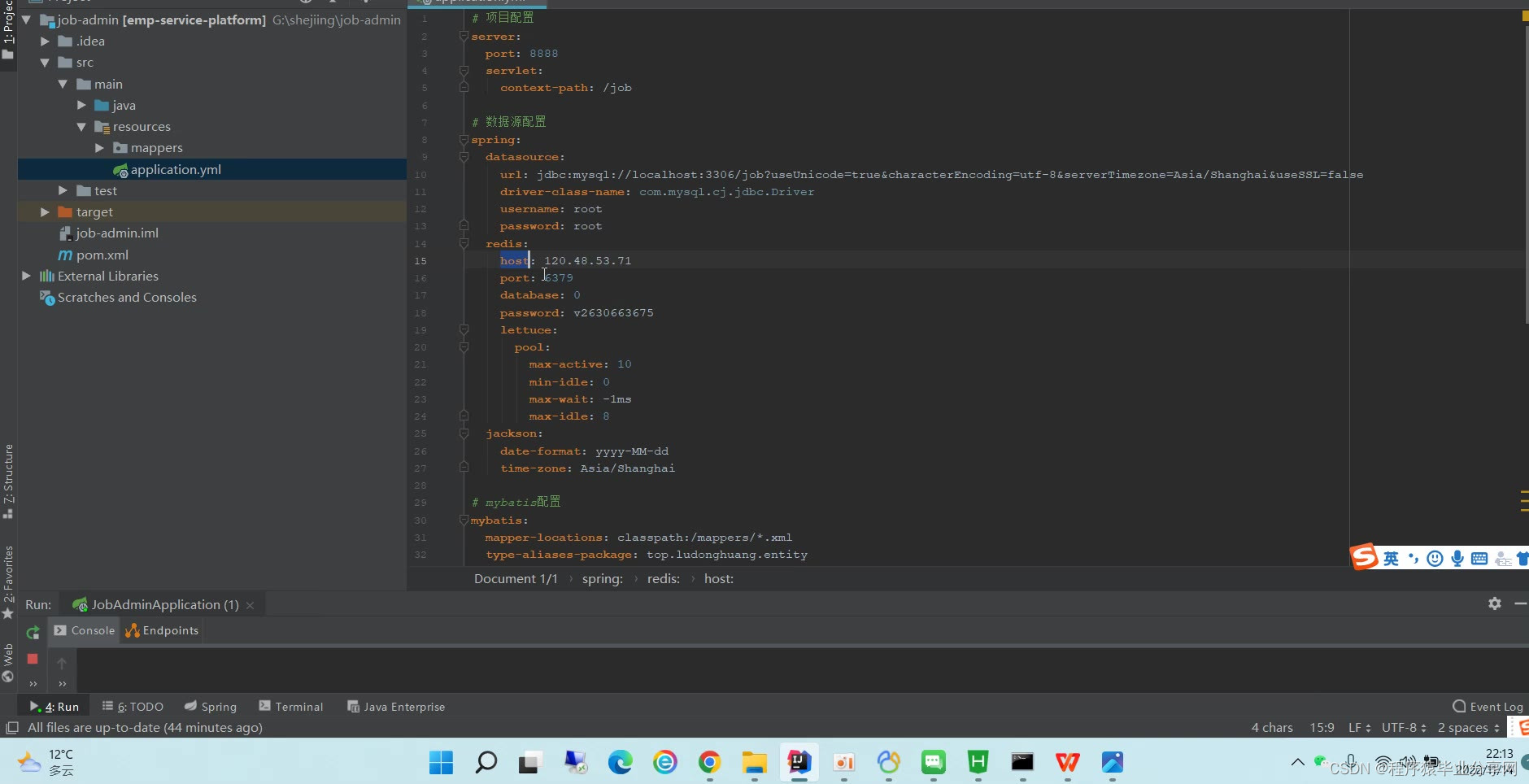The height and width of the screenshot is (784, 1529).
Task: Open File Explorer from taskbar
Action: click(754, 762)
